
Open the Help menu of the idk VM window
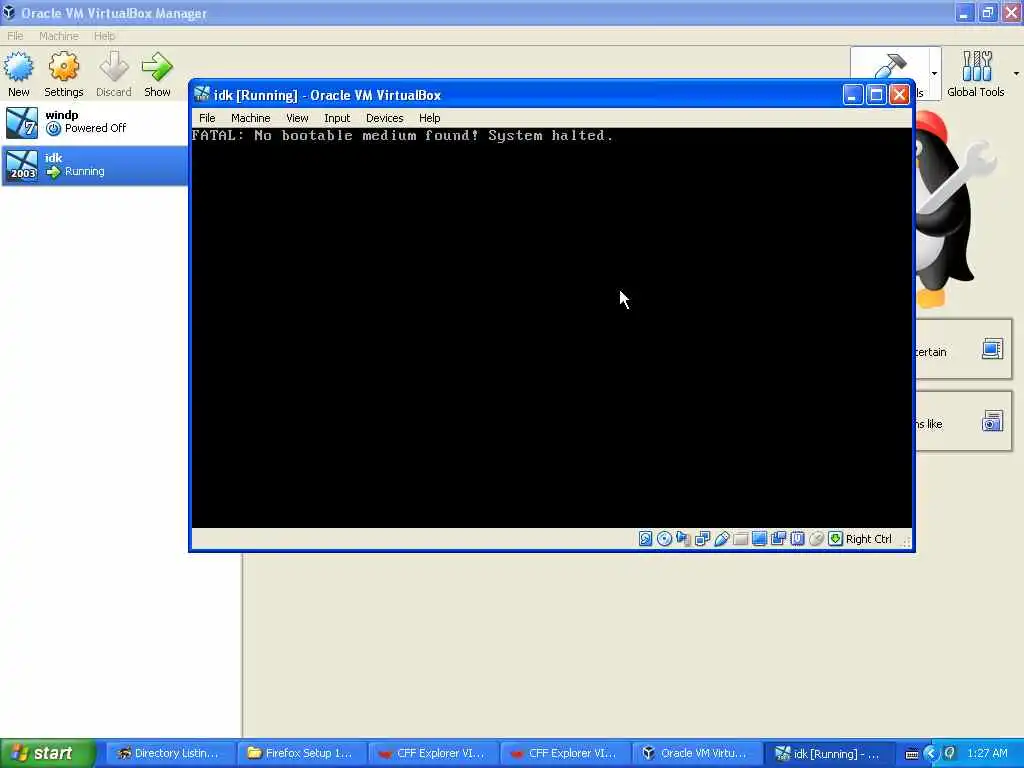(x=429, y=118)
